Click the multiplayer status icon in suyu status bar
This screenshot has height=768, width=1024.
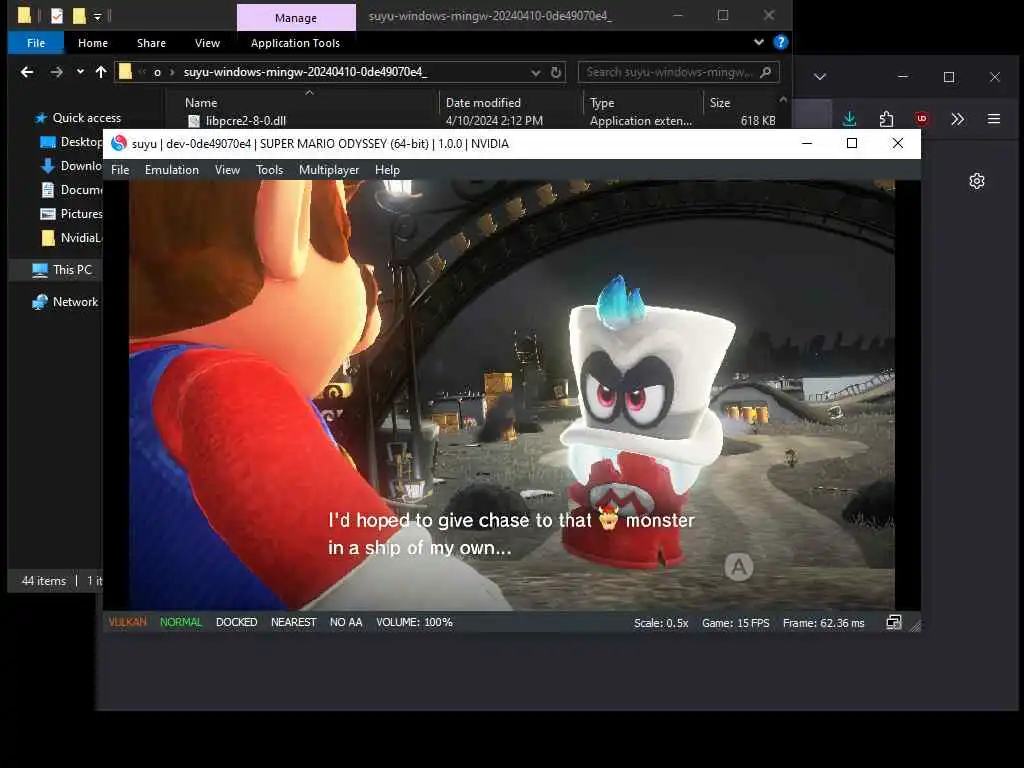pyautogui.click(x=893, y=622)
